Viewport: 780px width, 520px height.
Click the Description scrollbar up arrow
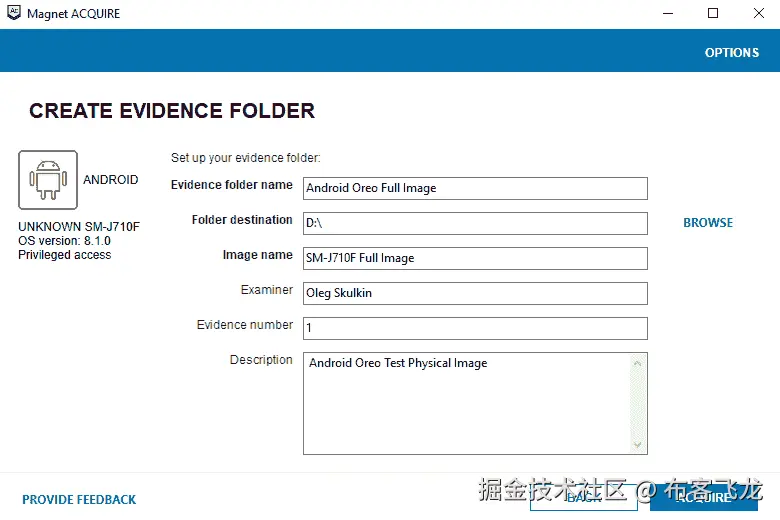[x=638, y=364]
